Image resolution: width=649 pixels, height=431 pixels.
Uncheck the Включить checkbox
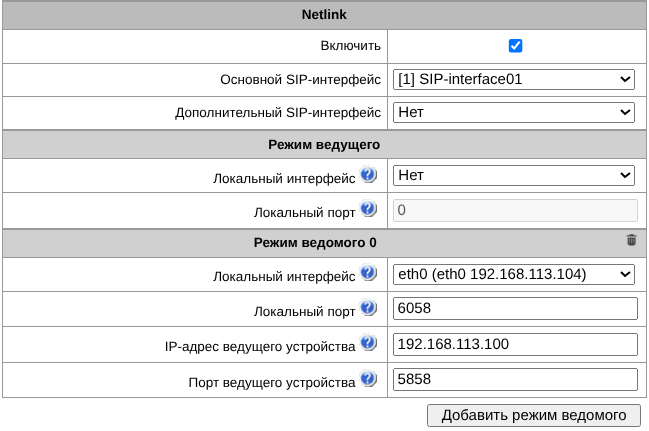(515, 46)
